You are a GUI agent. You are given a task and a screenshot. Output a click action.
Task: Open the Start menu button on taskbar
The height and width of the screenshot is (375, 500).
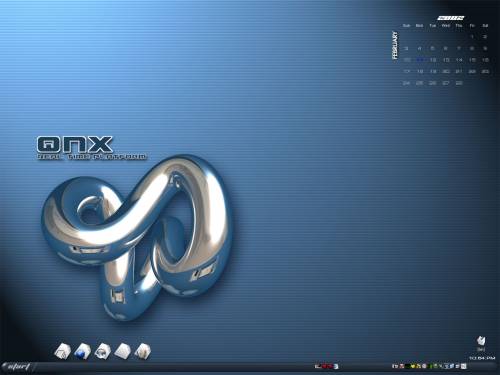coord(18,367)
